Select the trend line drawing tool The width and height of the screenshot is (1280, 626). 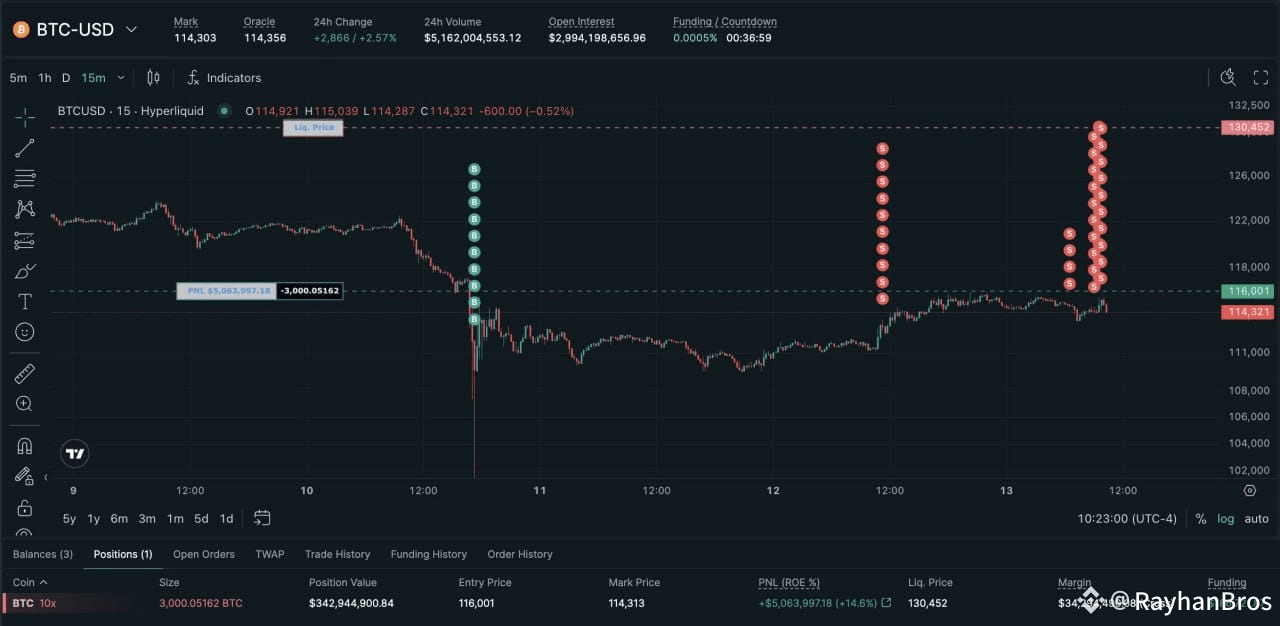(x=24, y=147)
